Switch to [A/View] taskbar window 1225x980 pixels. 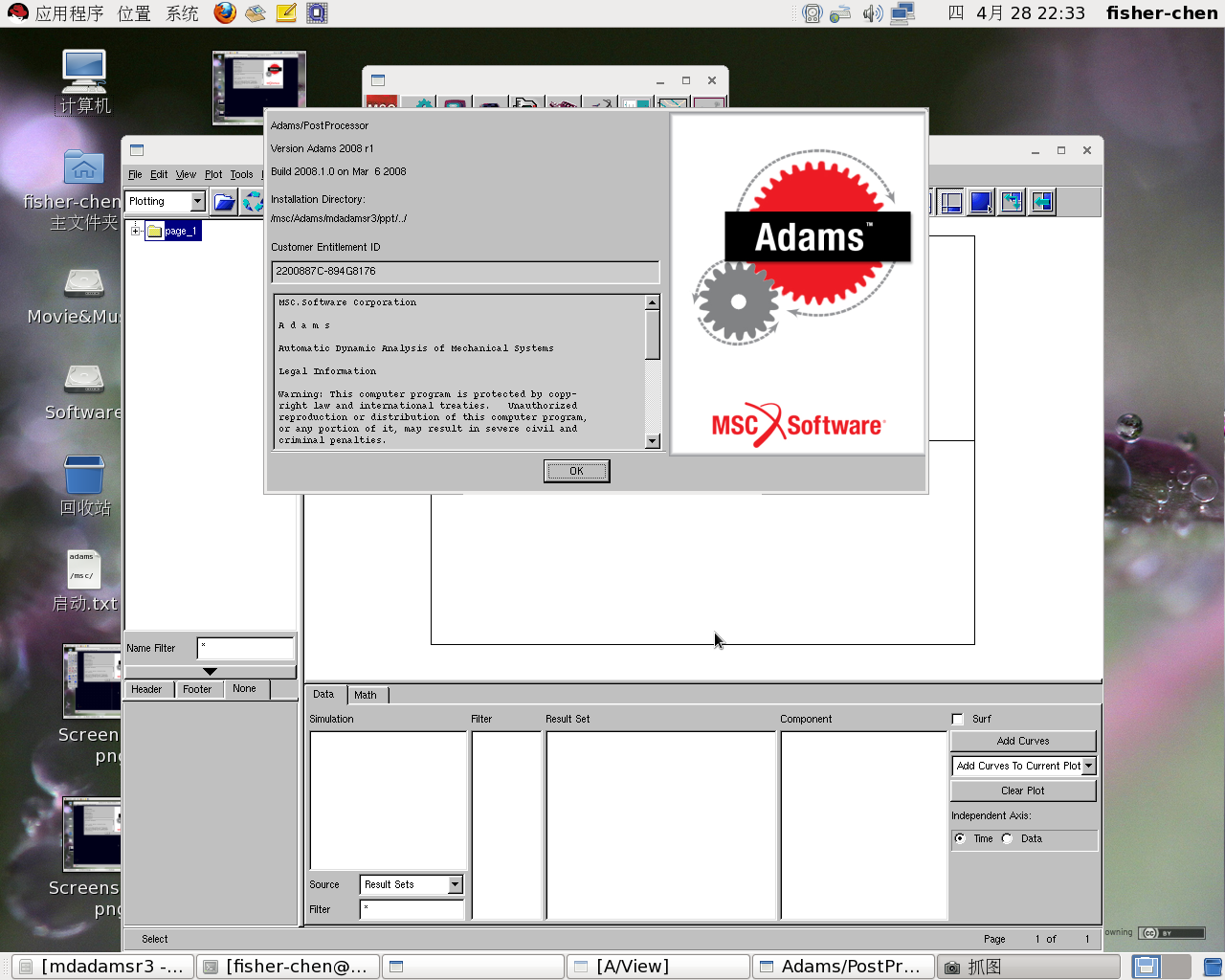click(x=658, y=967)
